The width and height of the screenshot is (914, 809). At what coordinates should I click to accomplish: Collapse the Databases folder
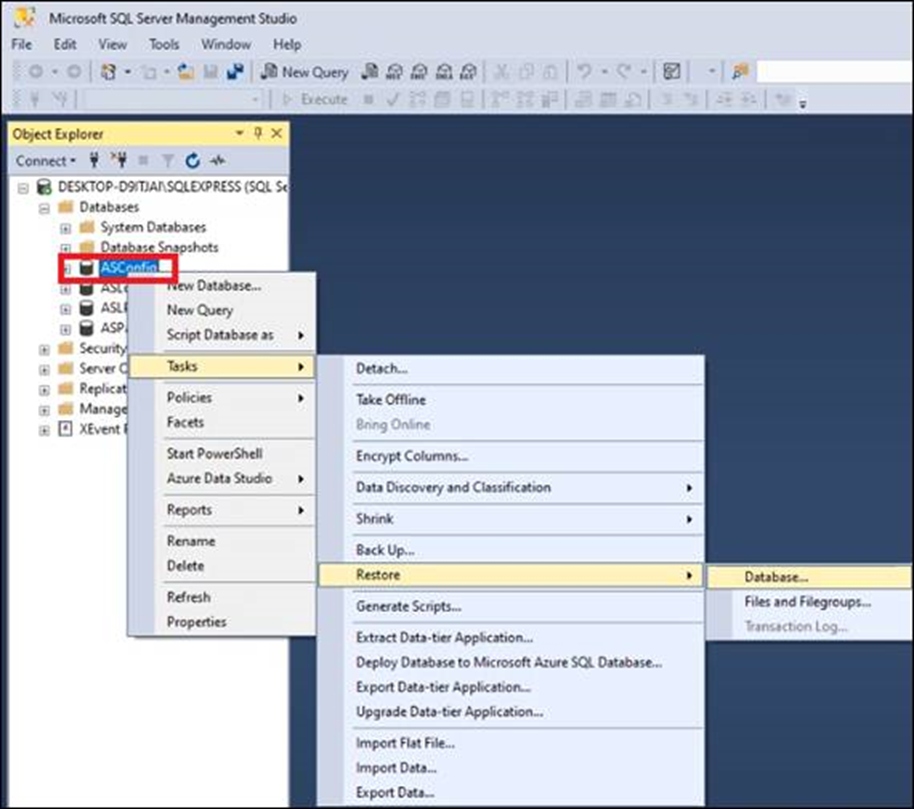44,208
